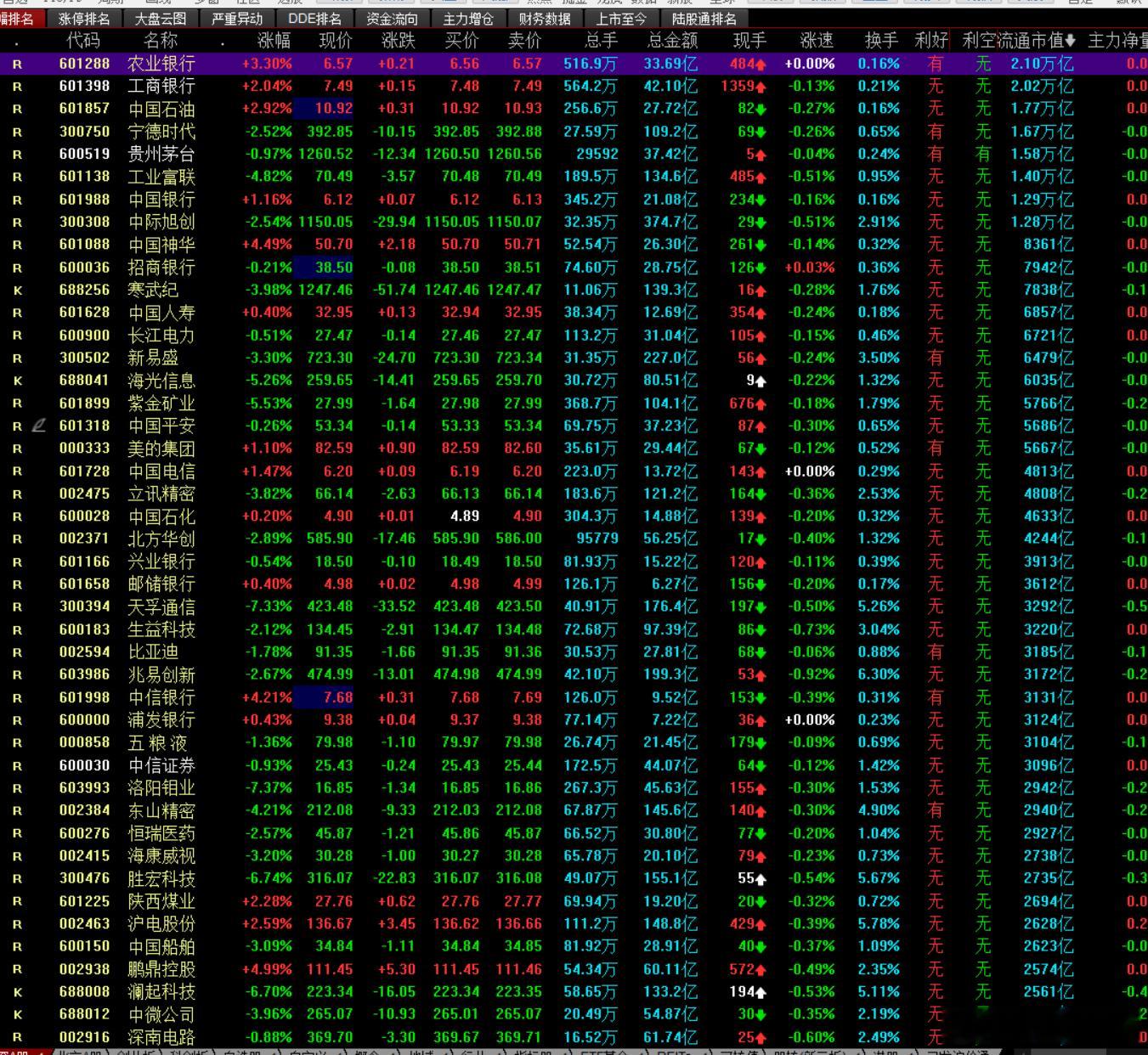Click the R marker beside 贵州茅台
Viewport: 1148px width, 1055px height.
[x=18, y=155]
